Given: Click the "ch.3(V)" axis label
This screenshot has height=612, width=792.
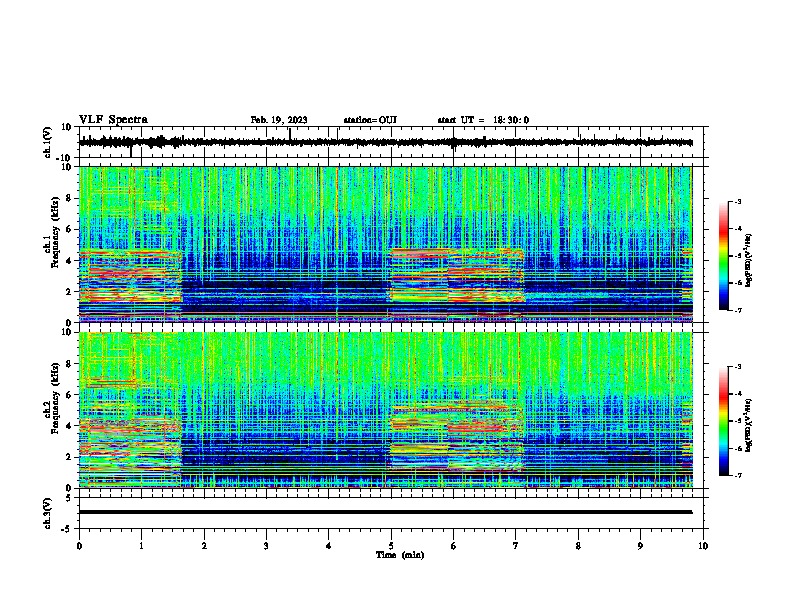Looking at the screenshot, I should (x=48, y=513).
